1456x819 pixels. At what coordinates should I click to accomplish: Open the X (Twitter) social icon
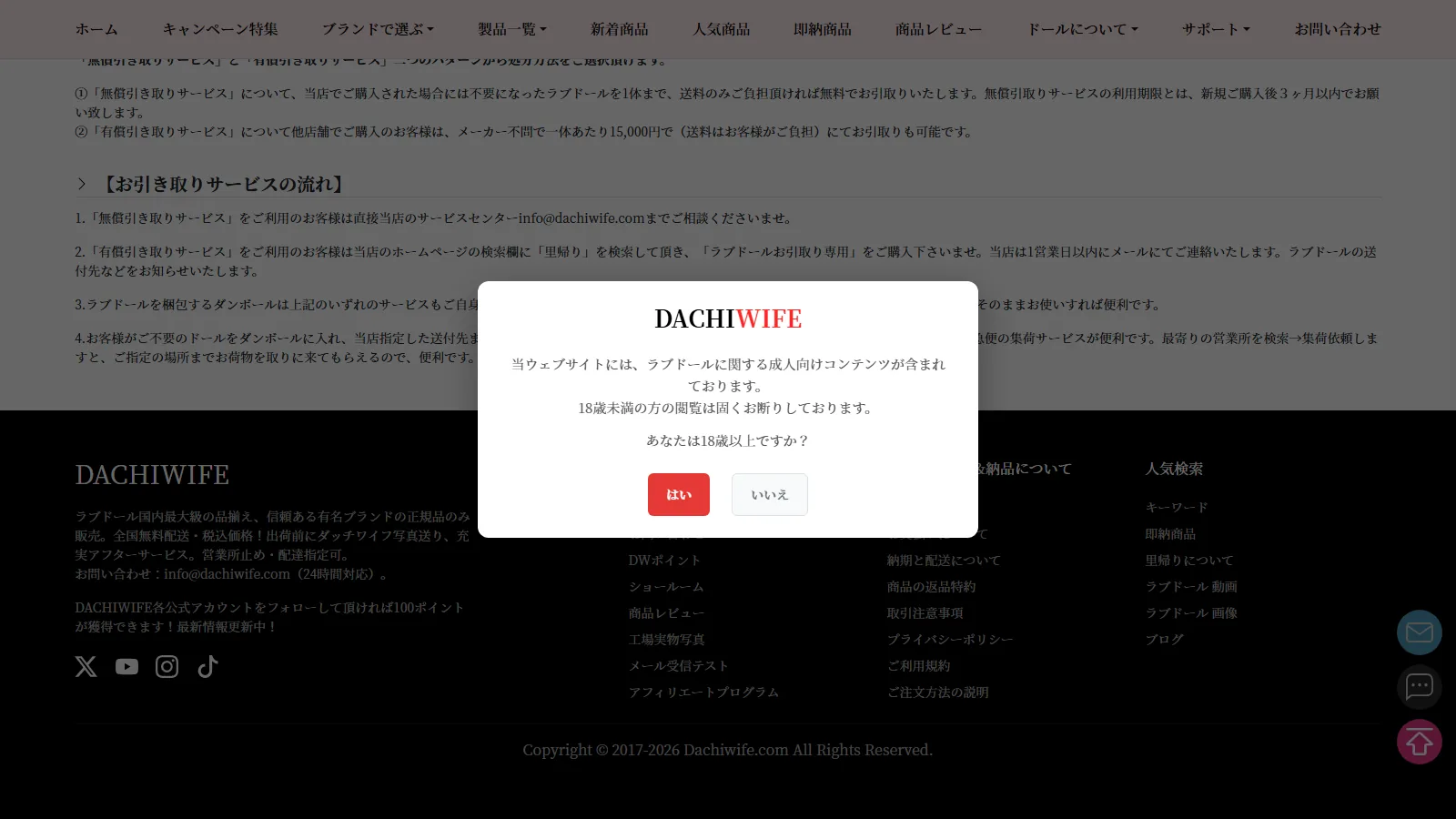pos(86,667)
